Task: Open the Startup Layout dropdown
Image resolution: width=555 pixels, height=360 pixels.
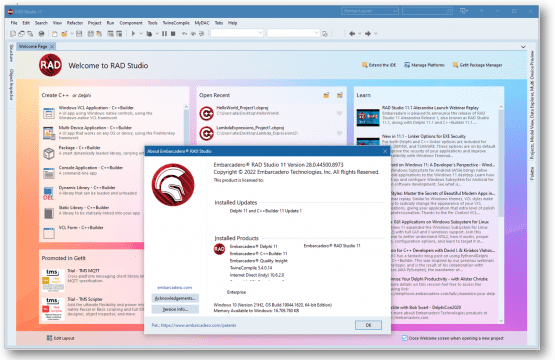Action: pyautogui.click(x=370, y=11)
